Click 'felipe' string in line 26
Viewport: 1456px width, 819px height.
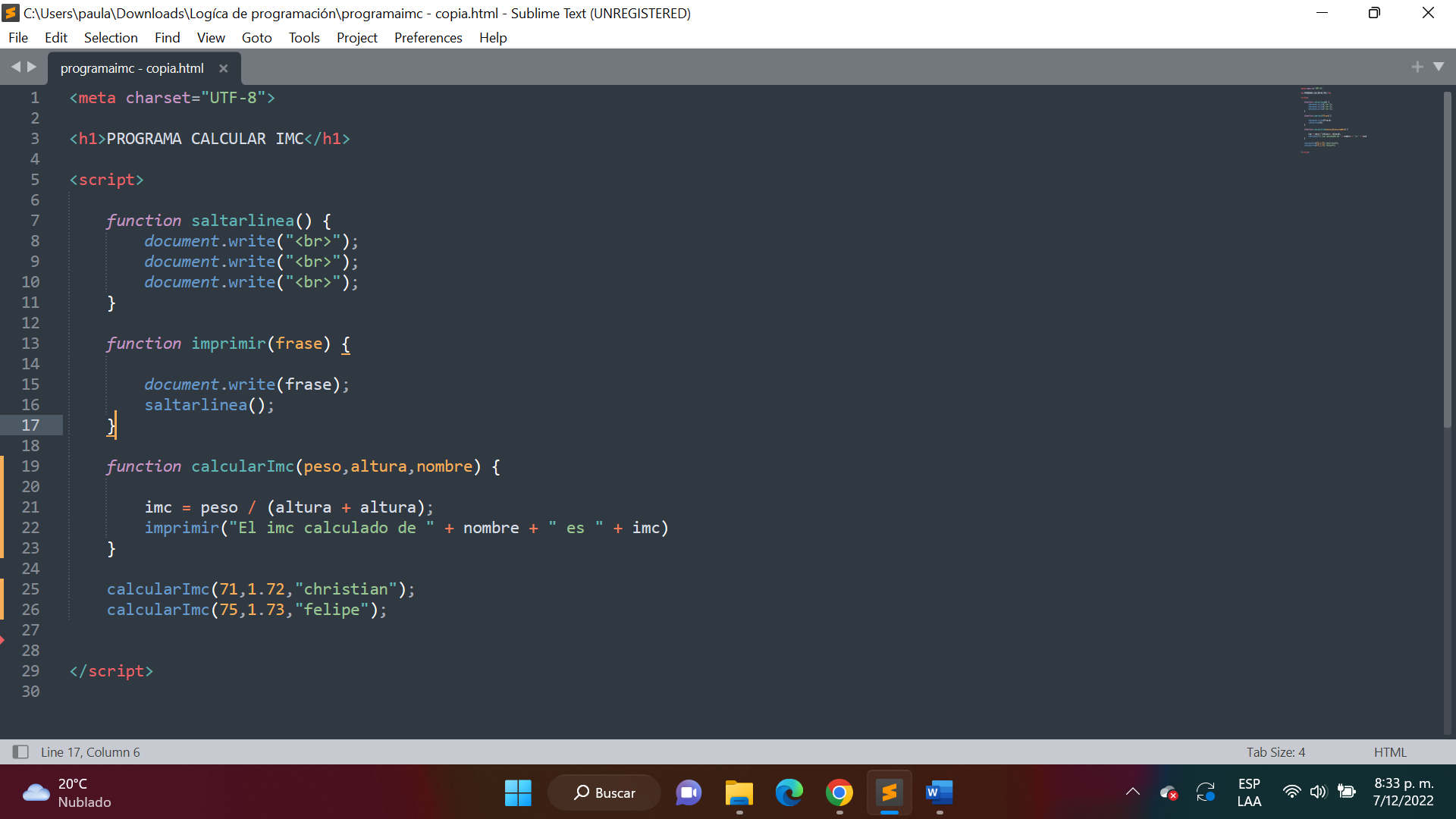tap(331, 610)
